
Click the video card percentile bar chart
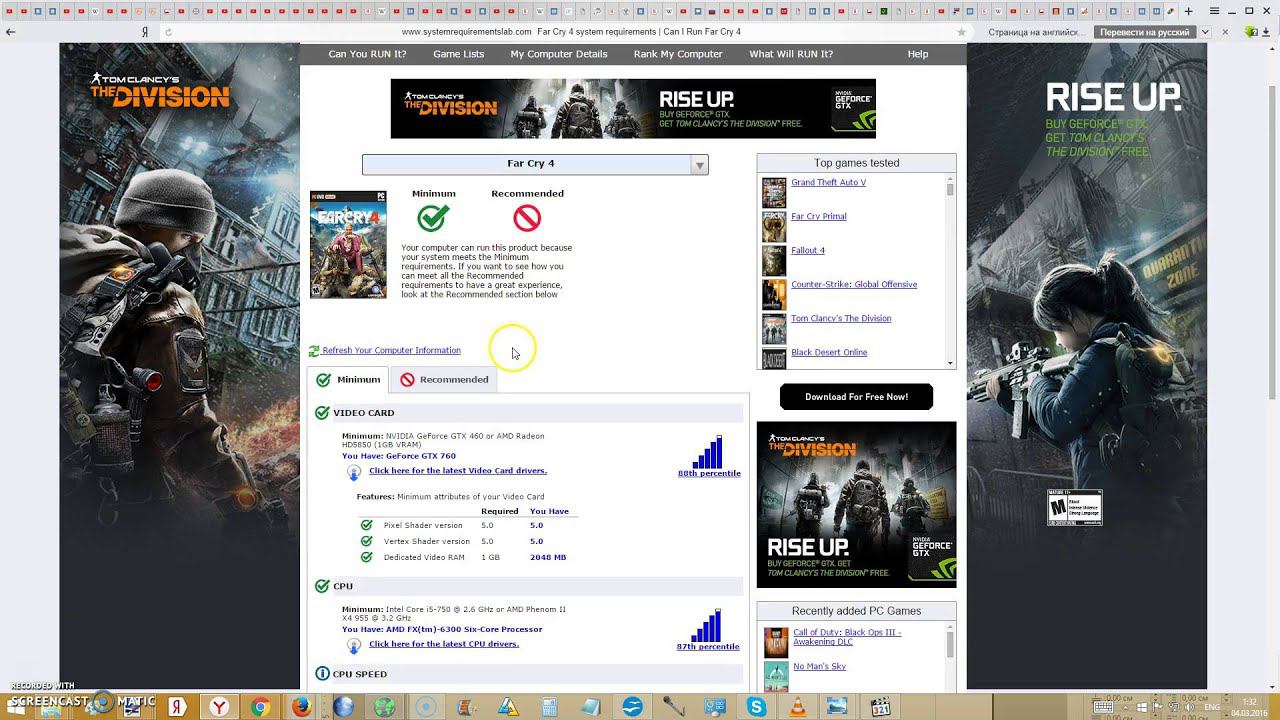click(x=708, y=452)
